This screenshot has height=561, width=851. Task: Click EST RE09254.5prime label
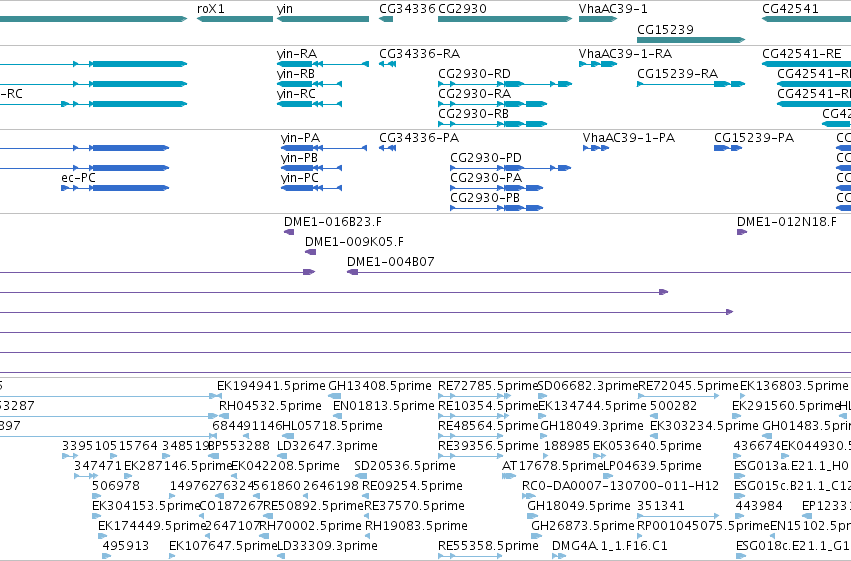point(412,486)
